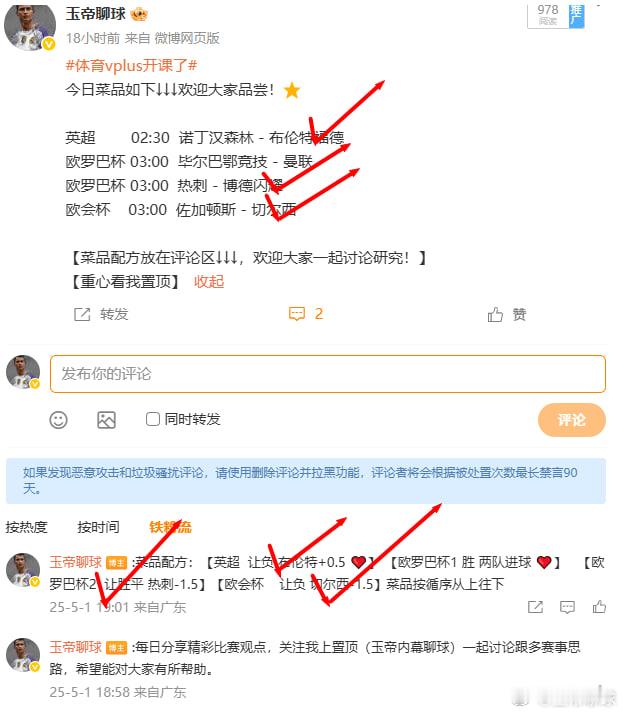Click the repost (转发) icon under the post

pos(82,314)
